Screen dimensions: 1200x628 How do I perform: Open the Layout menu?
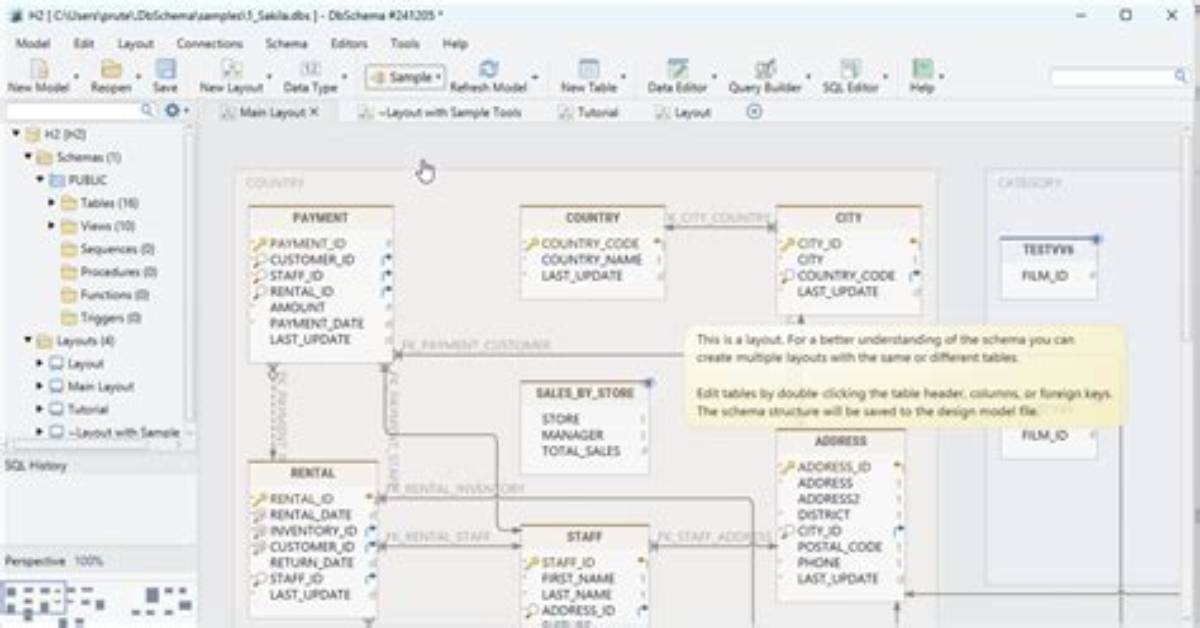pos(136,44)
